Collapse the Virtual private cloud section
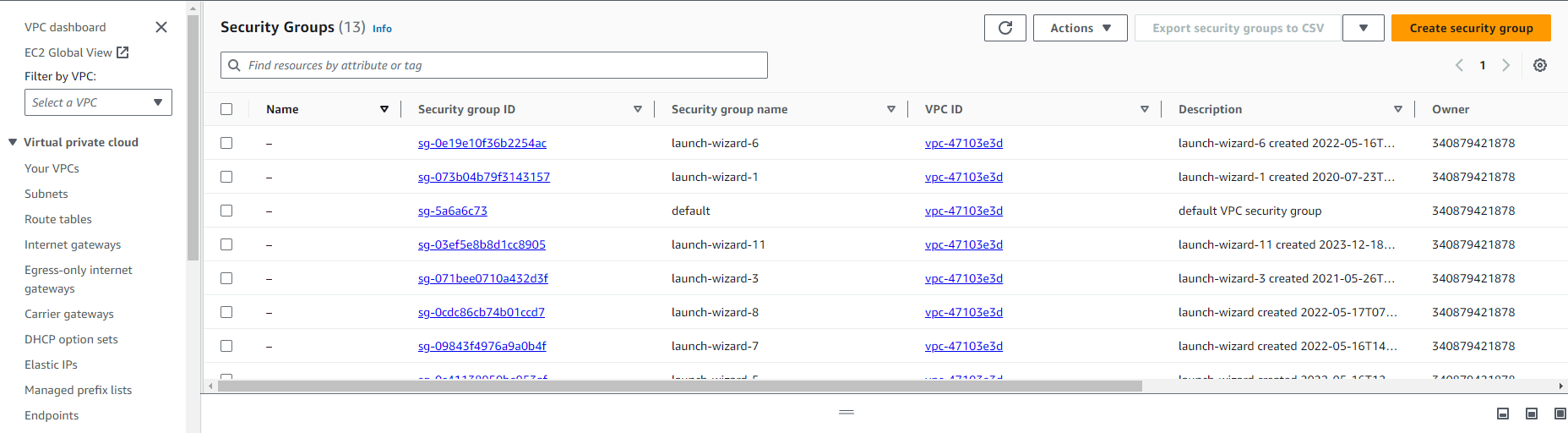This screenshot has width=1568, height=433. click(13, 142)
